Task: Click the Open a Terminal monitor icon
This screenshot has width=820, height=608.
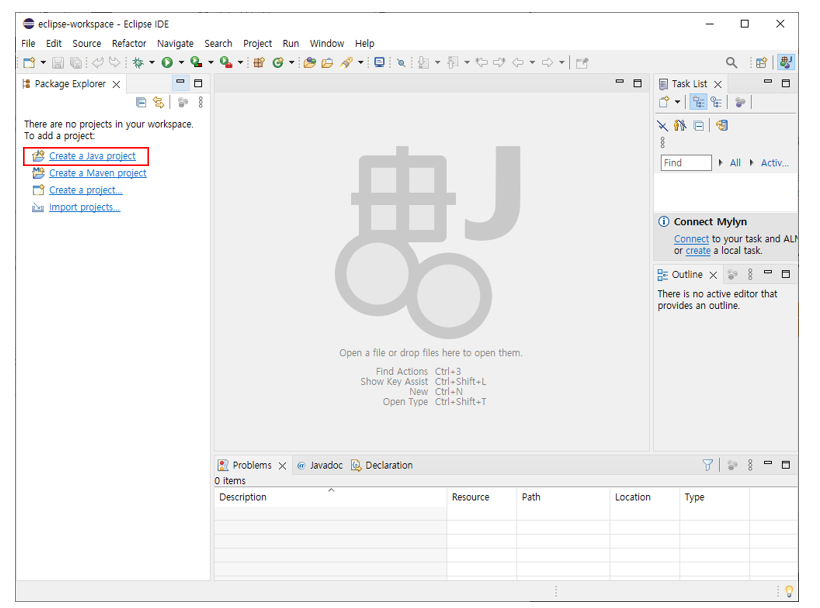Action: (380, 63)
